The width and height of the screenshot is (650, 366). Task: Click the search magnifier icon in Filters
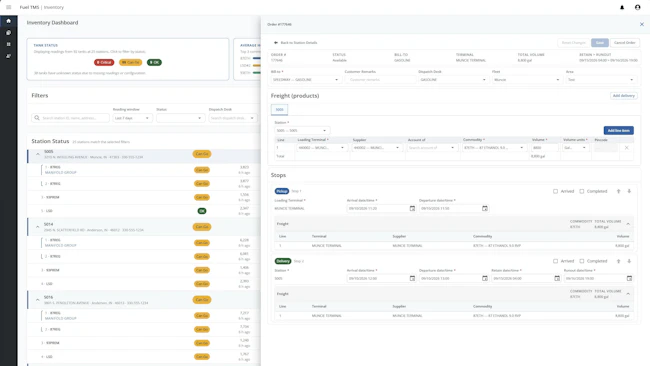[37, 118]
